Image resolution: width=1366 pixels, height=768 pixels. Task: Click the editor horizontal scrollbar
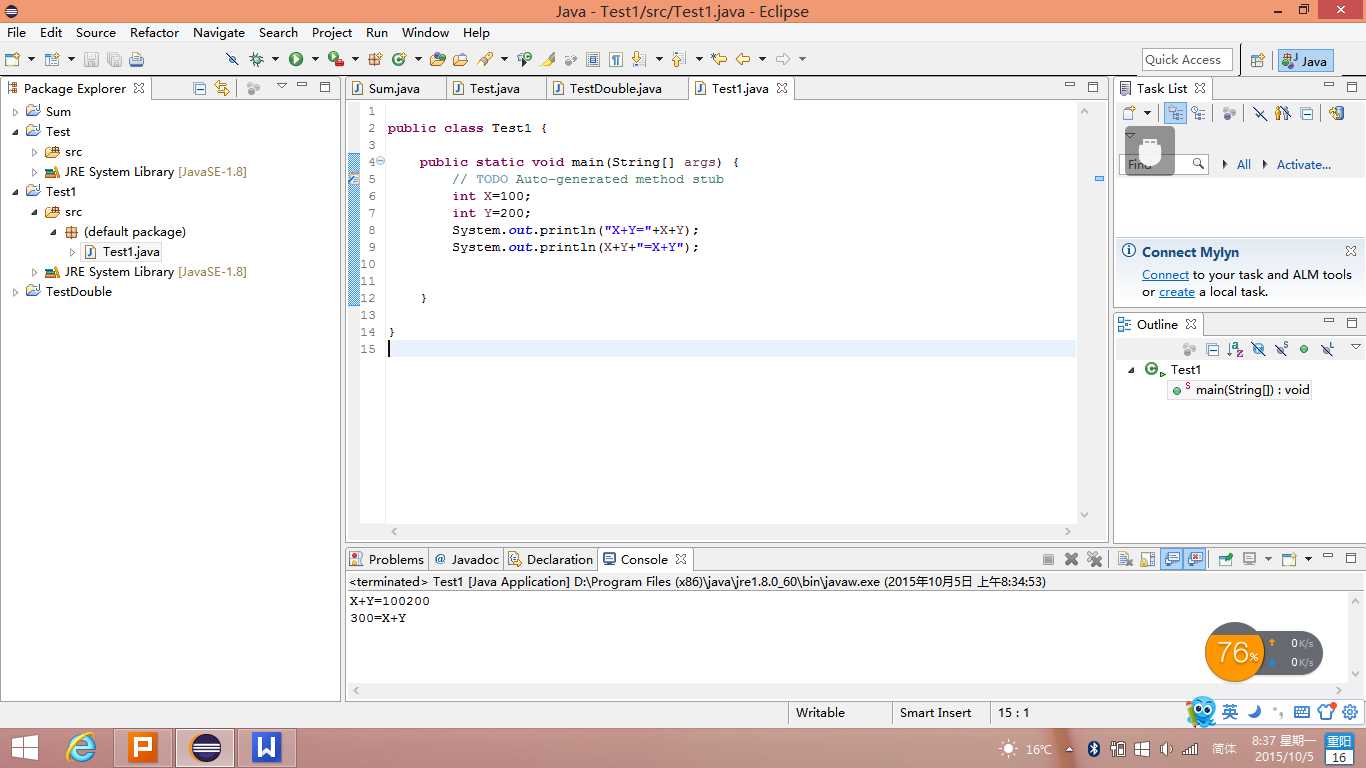(x=730, y=532)
